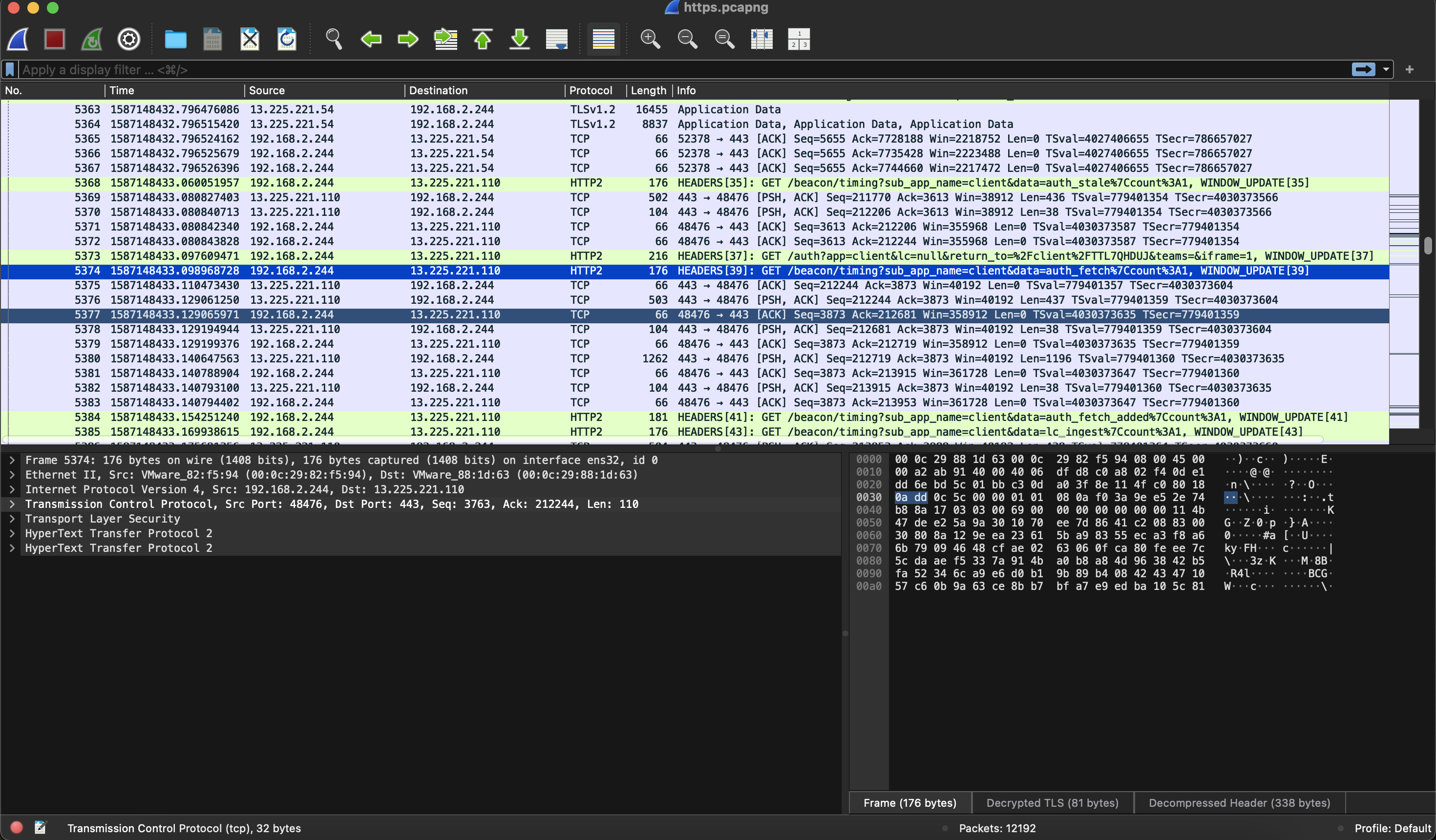Viewport: 1436px width, 840px height.
Task: Switch to Decrypted TLS (81 bytes) tab
Action: tap(1052, 803)
